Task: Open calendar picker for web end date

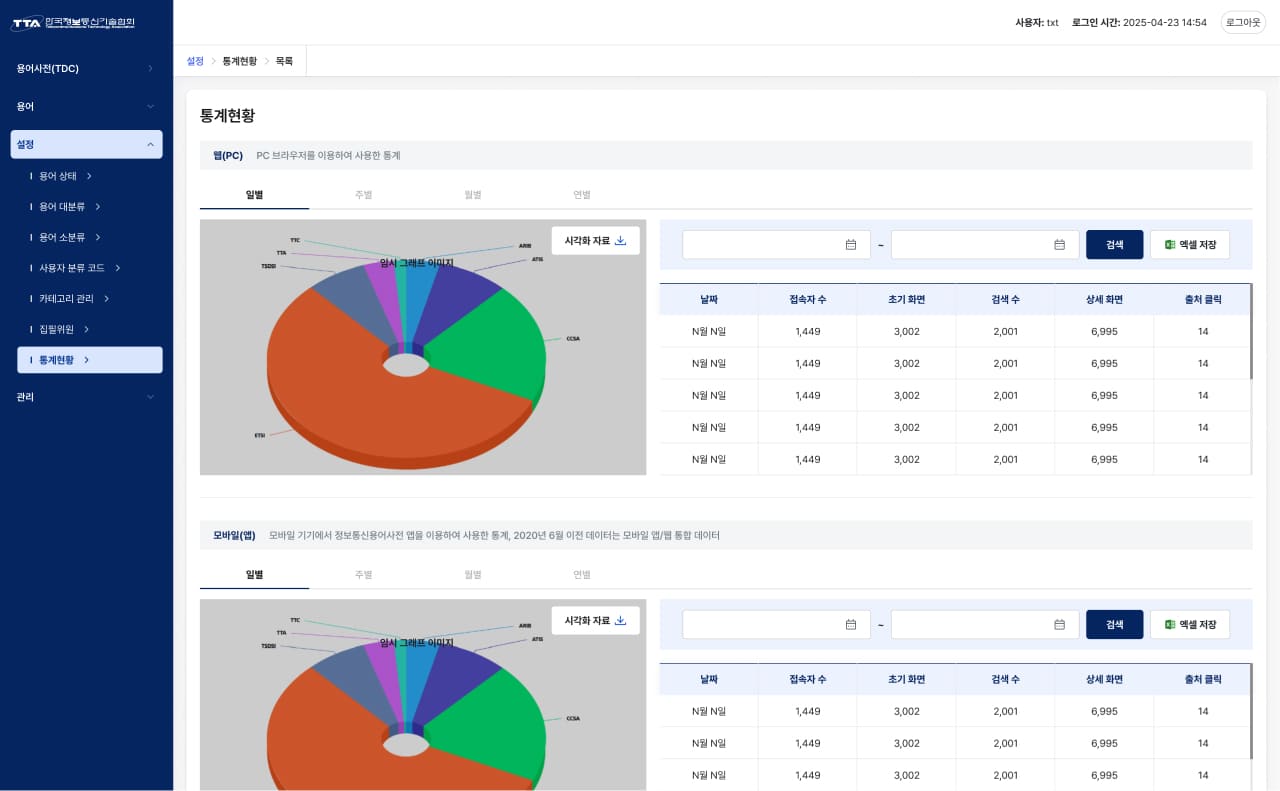Action: pyautogui.click(x=1059, y=245)
